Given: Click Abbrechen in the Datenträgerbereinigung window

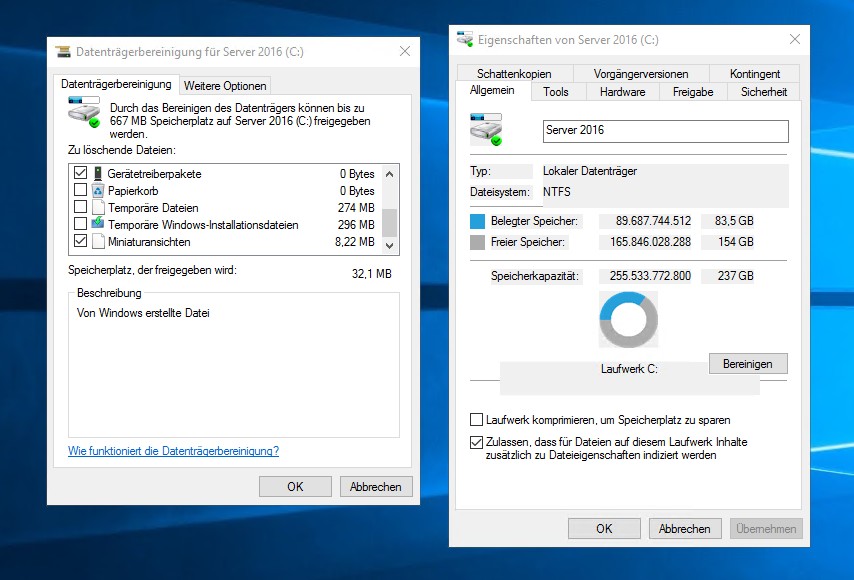Looking at the screenshot, I should pyautogui.click(x=376, y=486).
